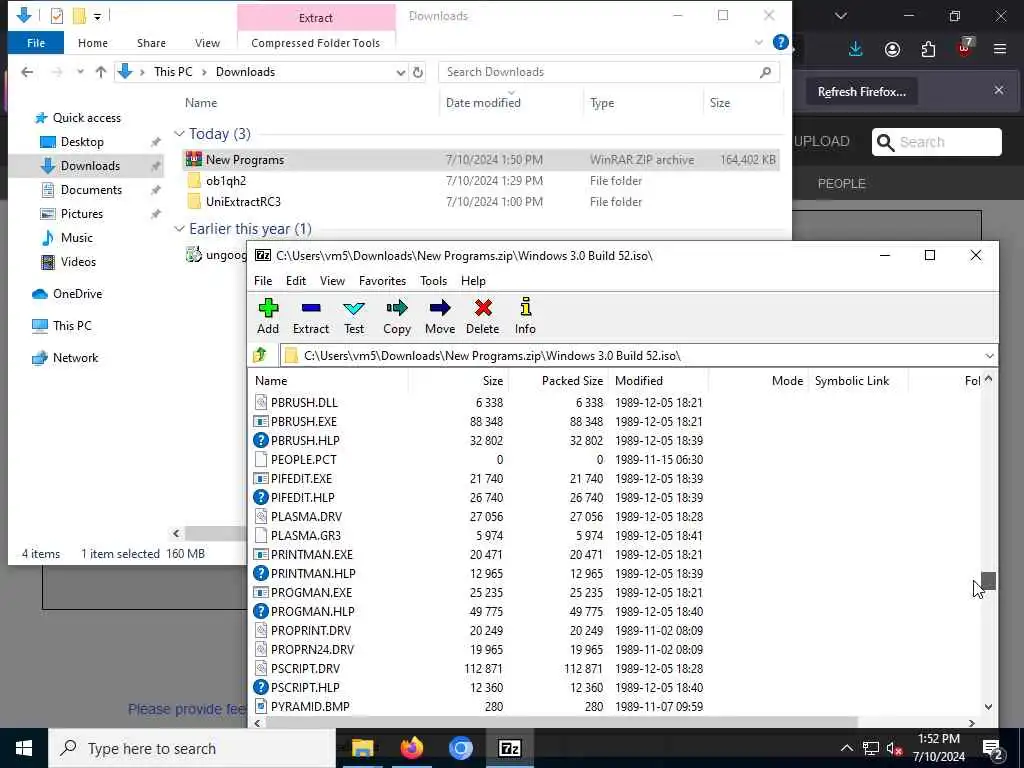
Task: Click the UPLOAD link in Firefox page
Action: [x=822, y=142]
